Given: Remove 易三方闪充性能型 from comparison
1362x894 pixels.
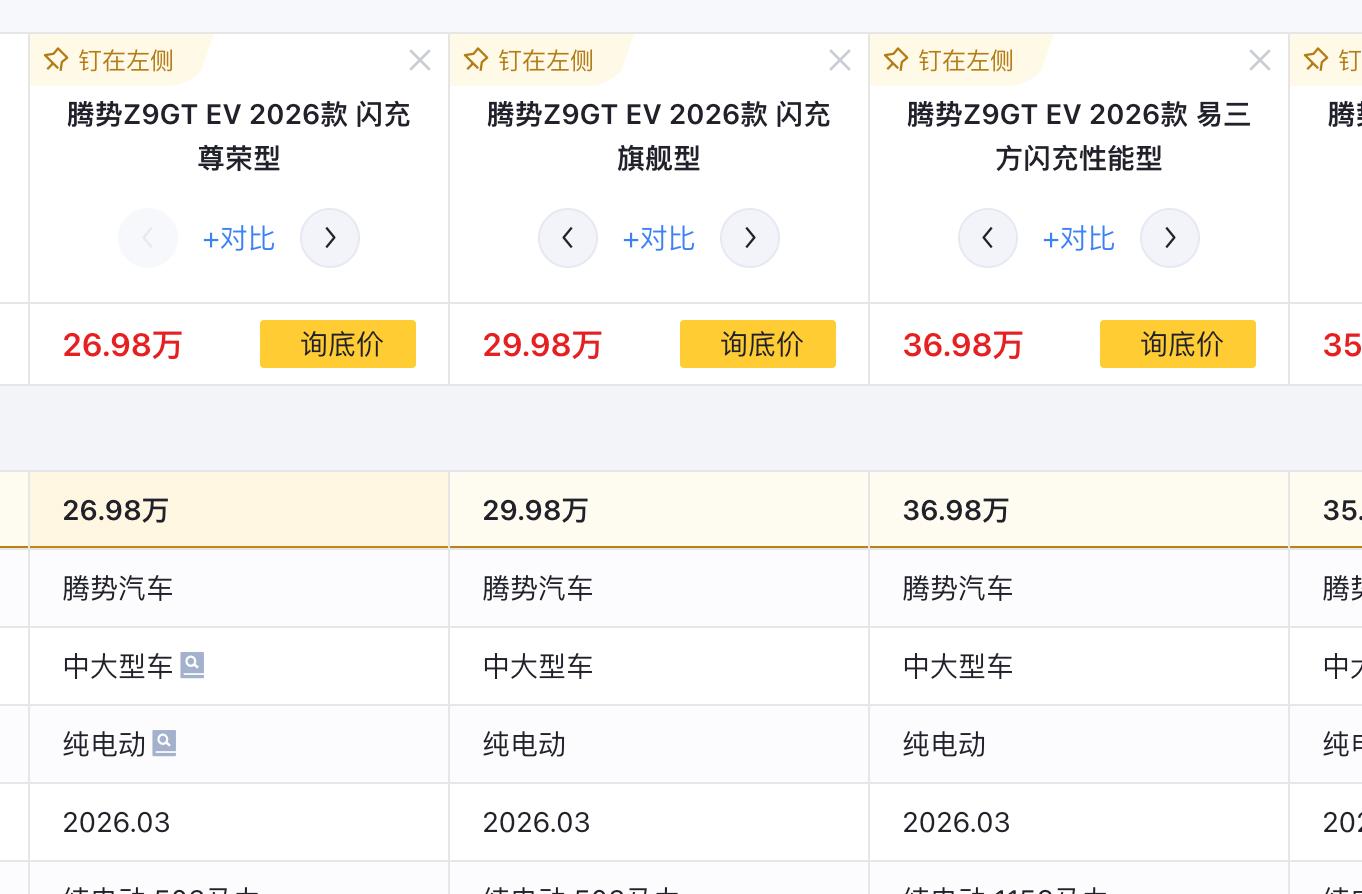Looking at the screenshot, I should click(1260, 61).
